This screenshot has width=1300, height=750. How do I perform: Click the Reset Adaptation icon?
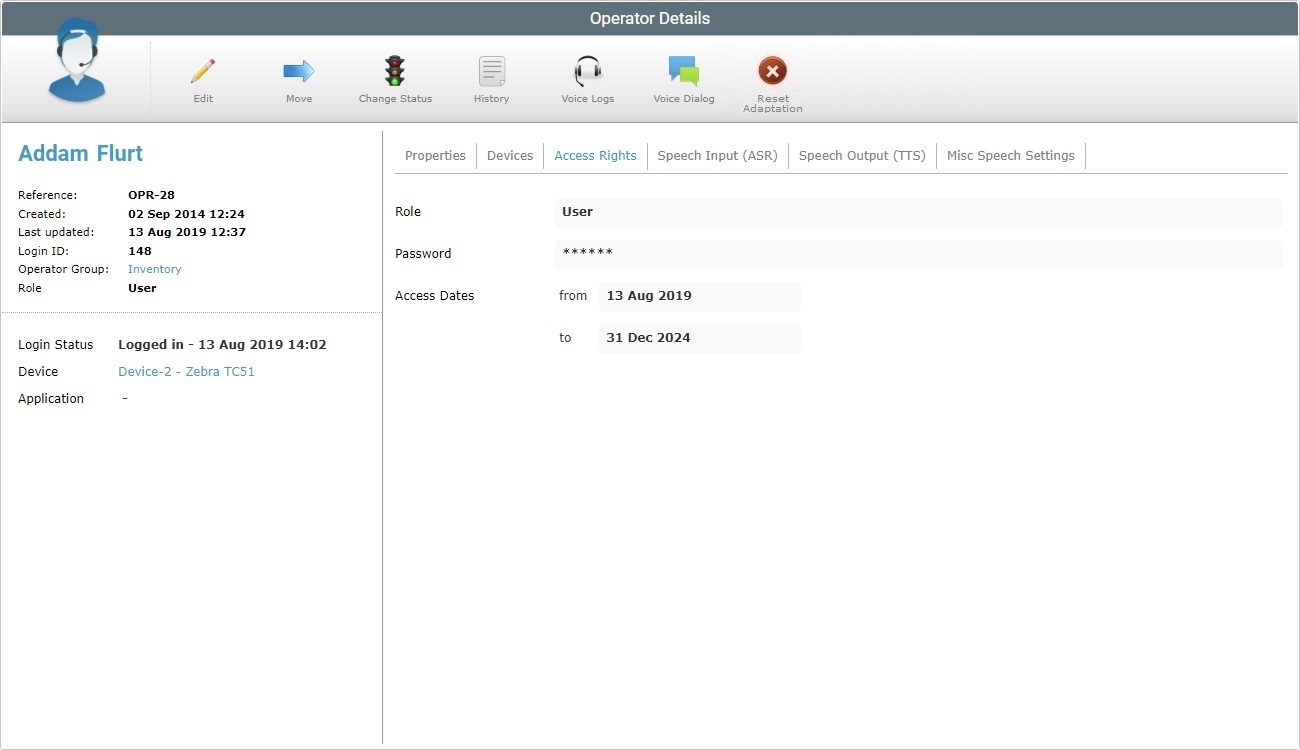[x=772, y=70]
